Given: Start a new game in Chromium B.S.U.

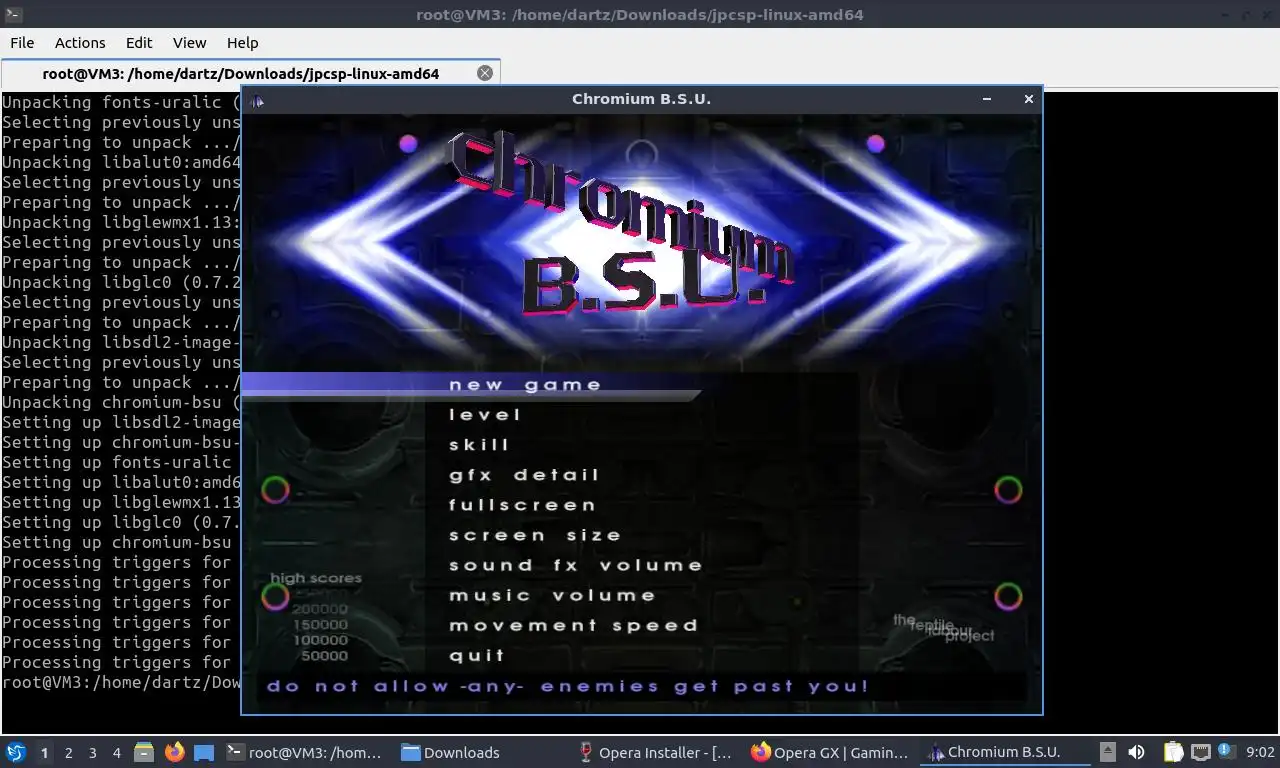Looking at the screenshot, I should click(x=525, y=385).
